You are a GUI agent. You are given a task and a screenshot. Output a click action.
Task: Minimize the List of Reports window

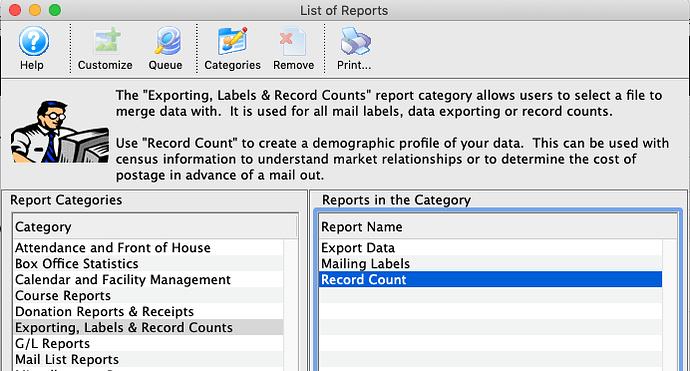click(35, 10)
